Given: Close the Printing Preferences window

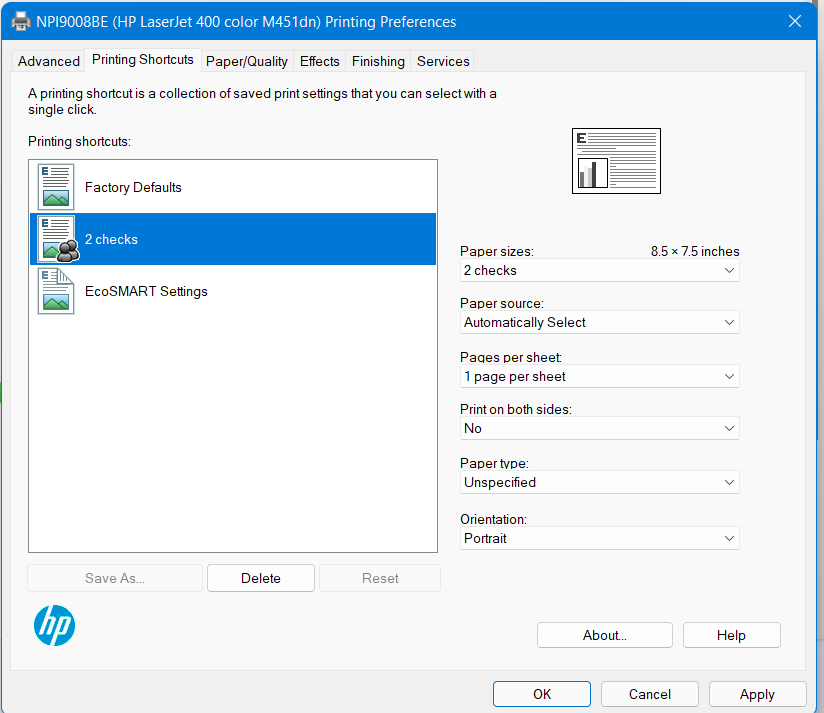Looking at the screenshot, I should pos(795,21).
